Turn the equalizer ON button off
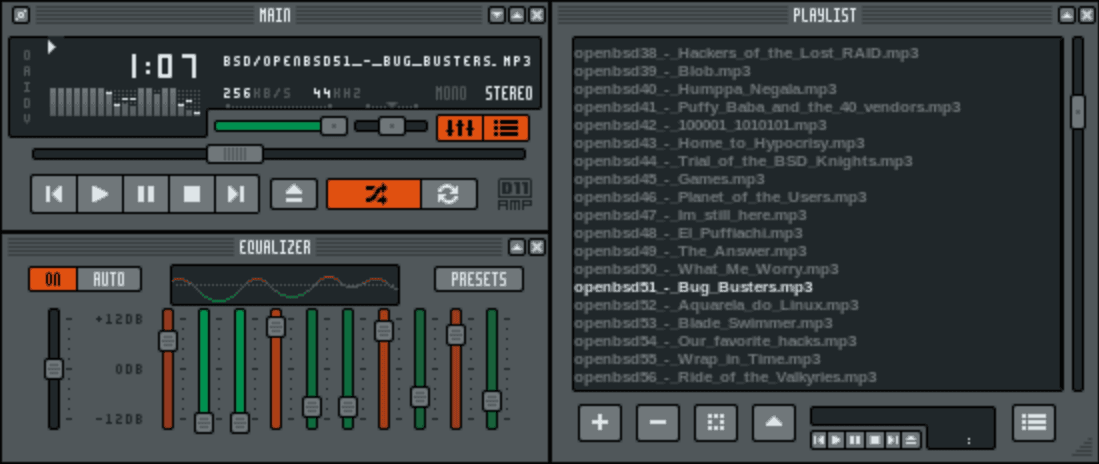The image size is (1099, 464). pos(53,279)
